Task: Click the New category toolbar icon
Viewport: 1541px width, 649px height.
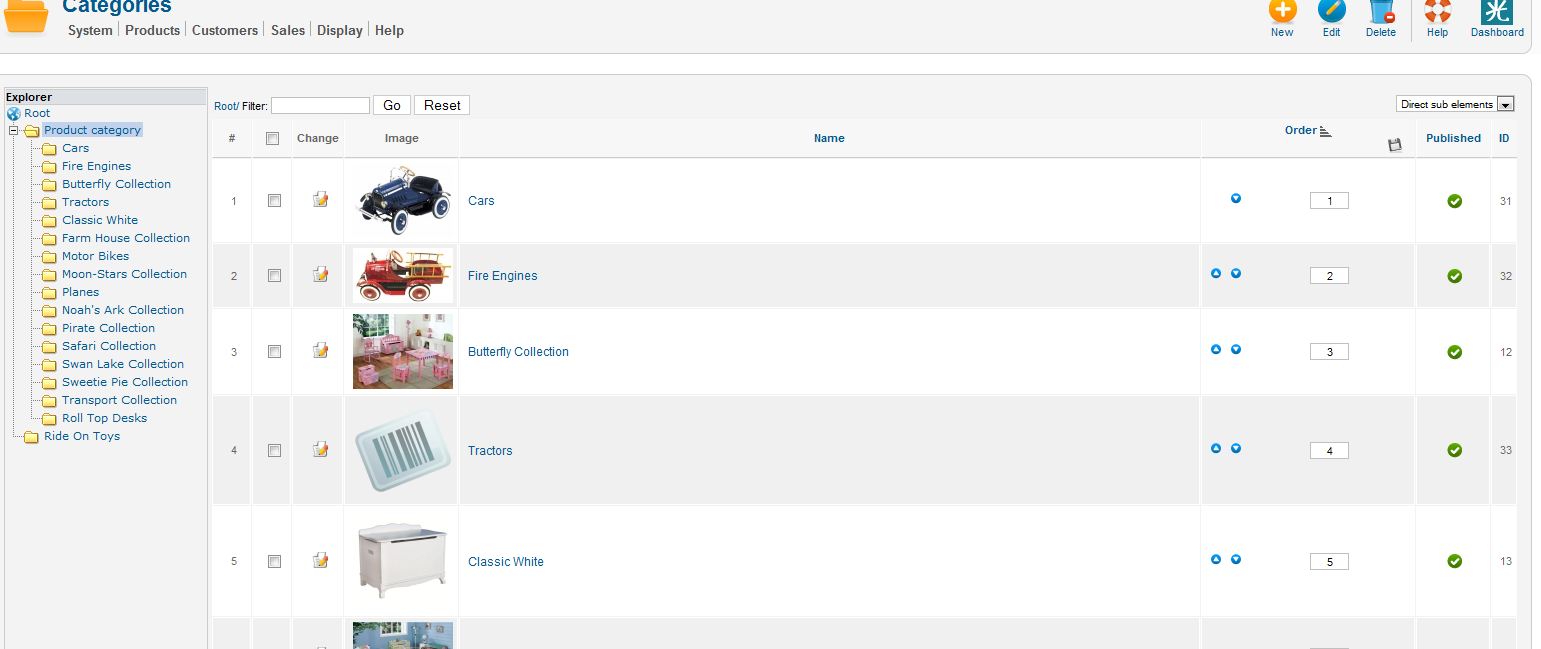Action: pos(1282,12)
